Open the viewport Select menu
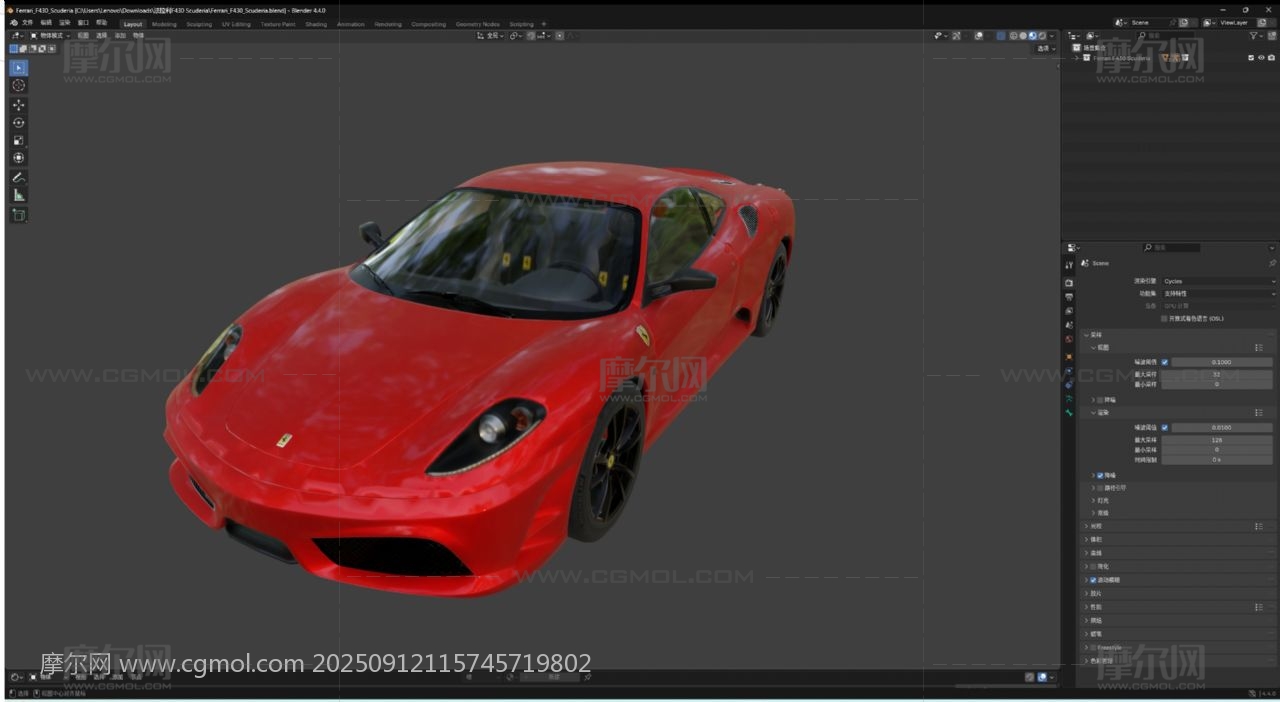The image size is (1280, 702). tap(101, 36)
